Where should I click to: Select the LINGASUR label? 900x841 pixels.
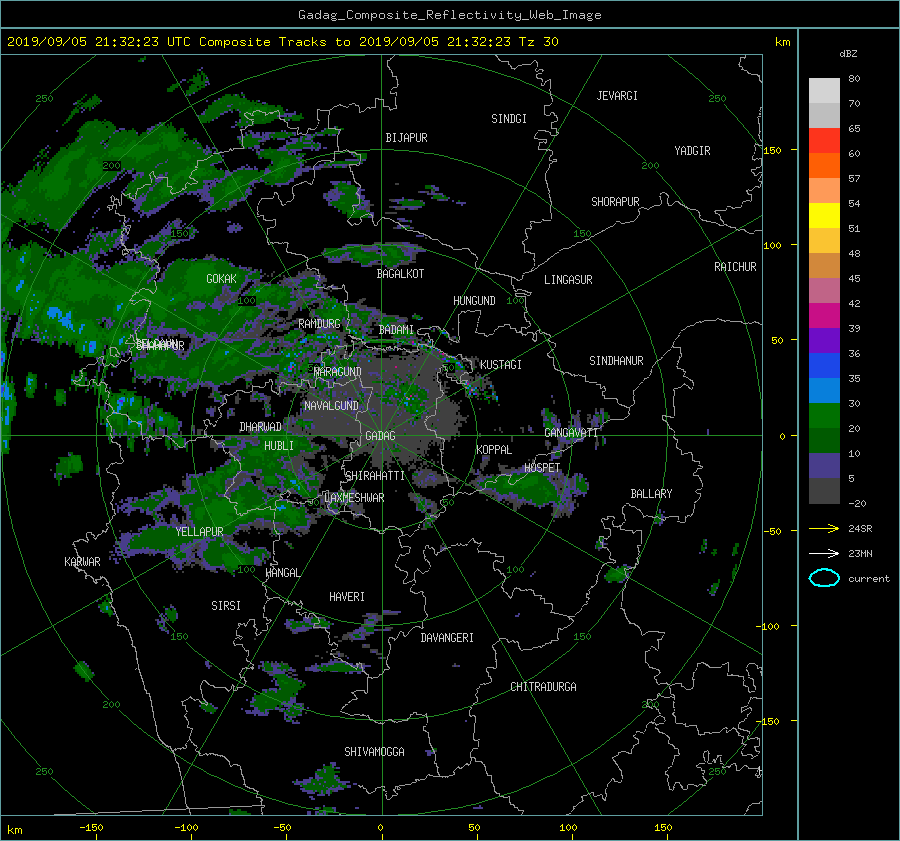click(x=568, y=280)
